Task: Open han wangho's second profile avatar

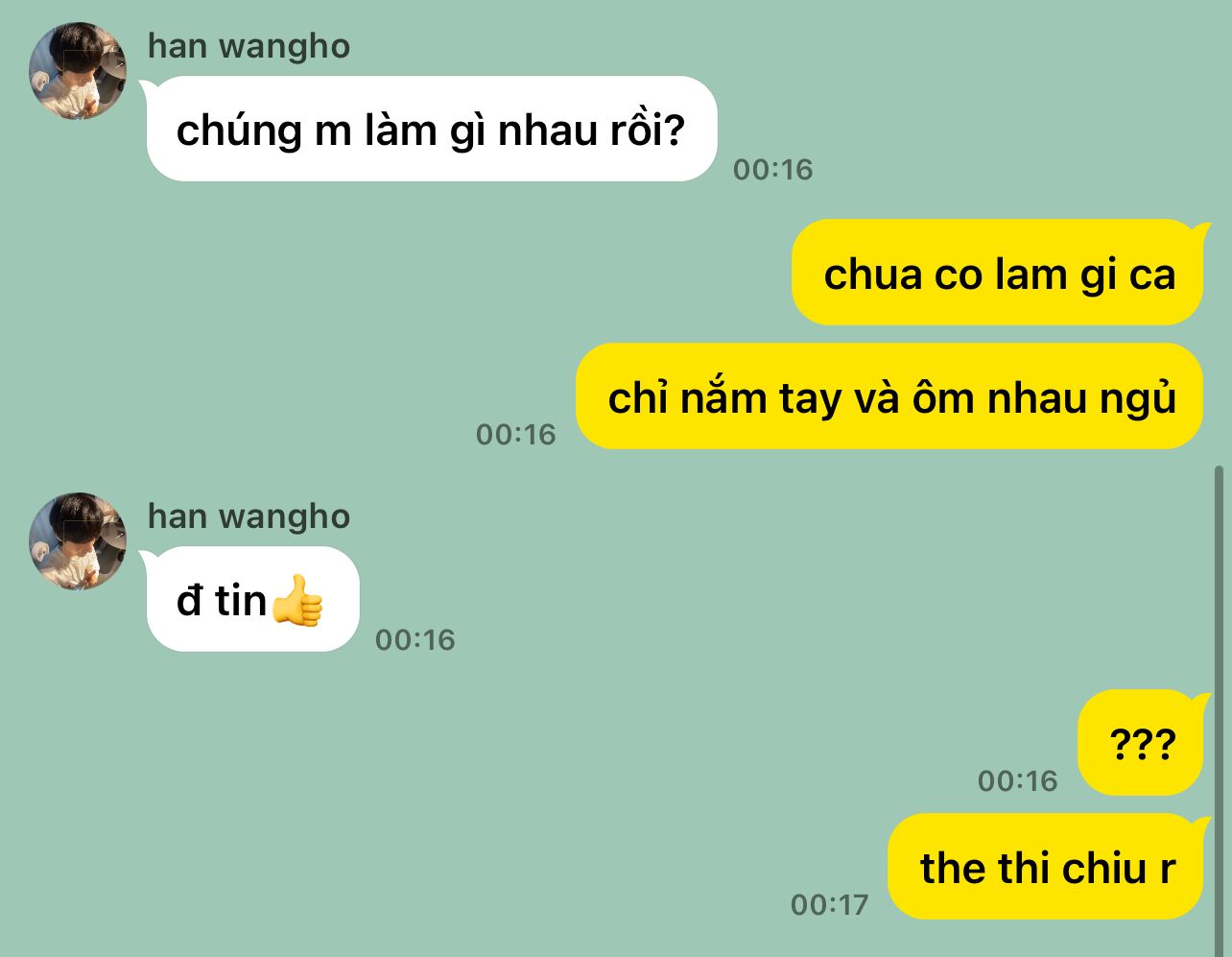Action: (78, 541)
